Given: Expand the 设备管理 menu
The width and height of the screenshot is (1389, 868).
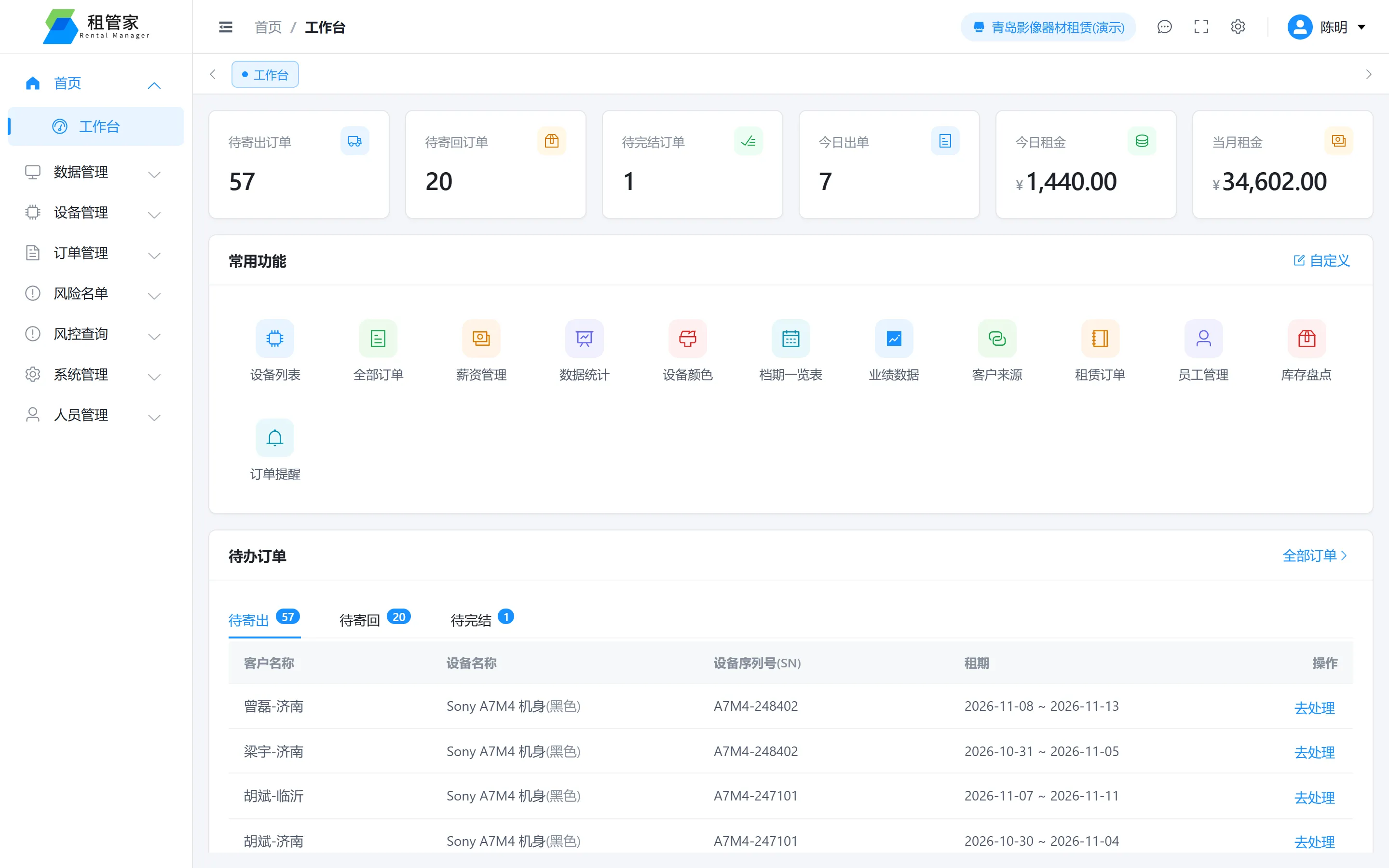Looking at the screenshot, I should point(95,213).
